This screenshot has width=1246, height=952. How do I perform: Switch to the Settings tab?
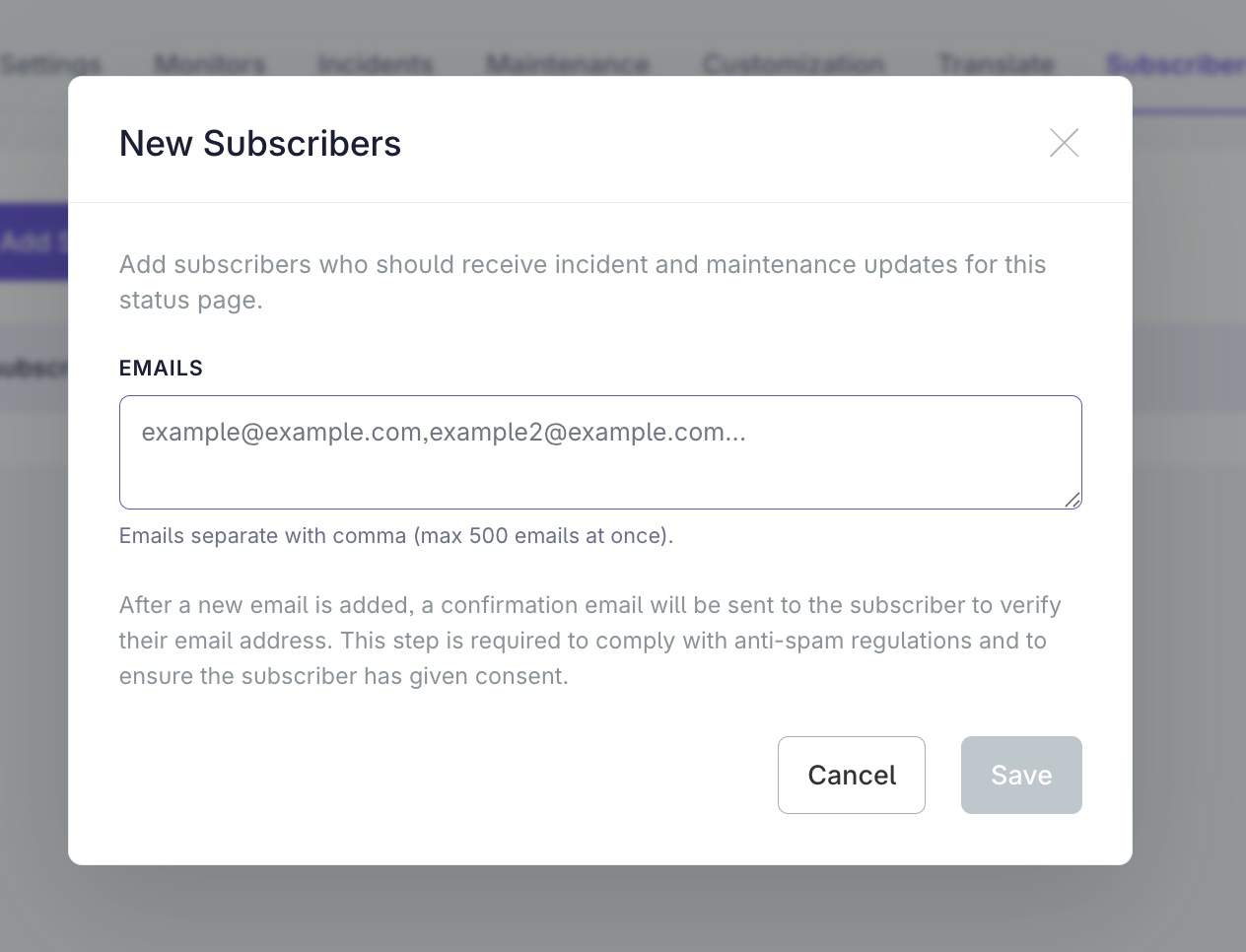click(x=50, y=65)
